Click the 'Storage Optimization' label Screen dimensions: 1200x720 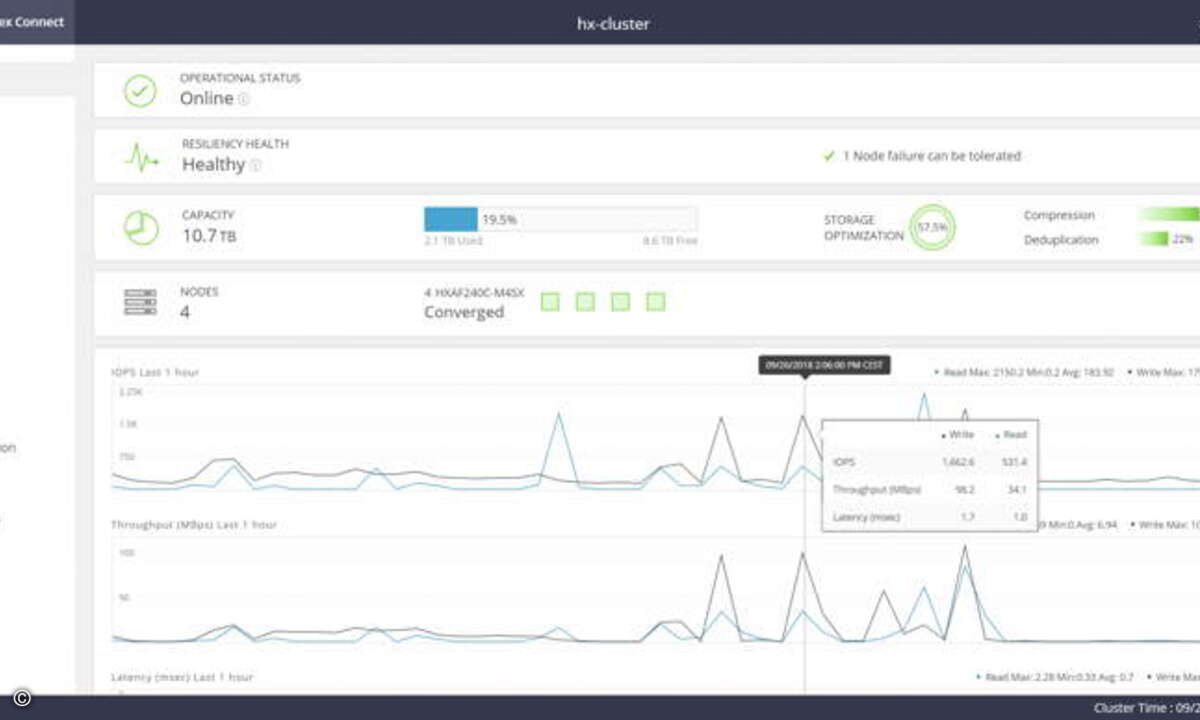click(x=863, y=227)
